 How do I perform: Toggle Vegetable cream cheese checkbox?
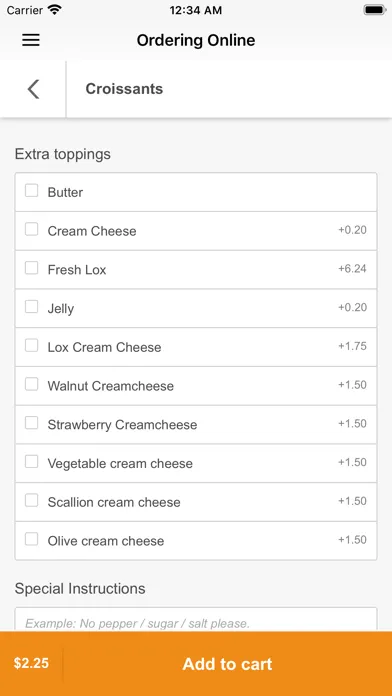pos(32,462)
